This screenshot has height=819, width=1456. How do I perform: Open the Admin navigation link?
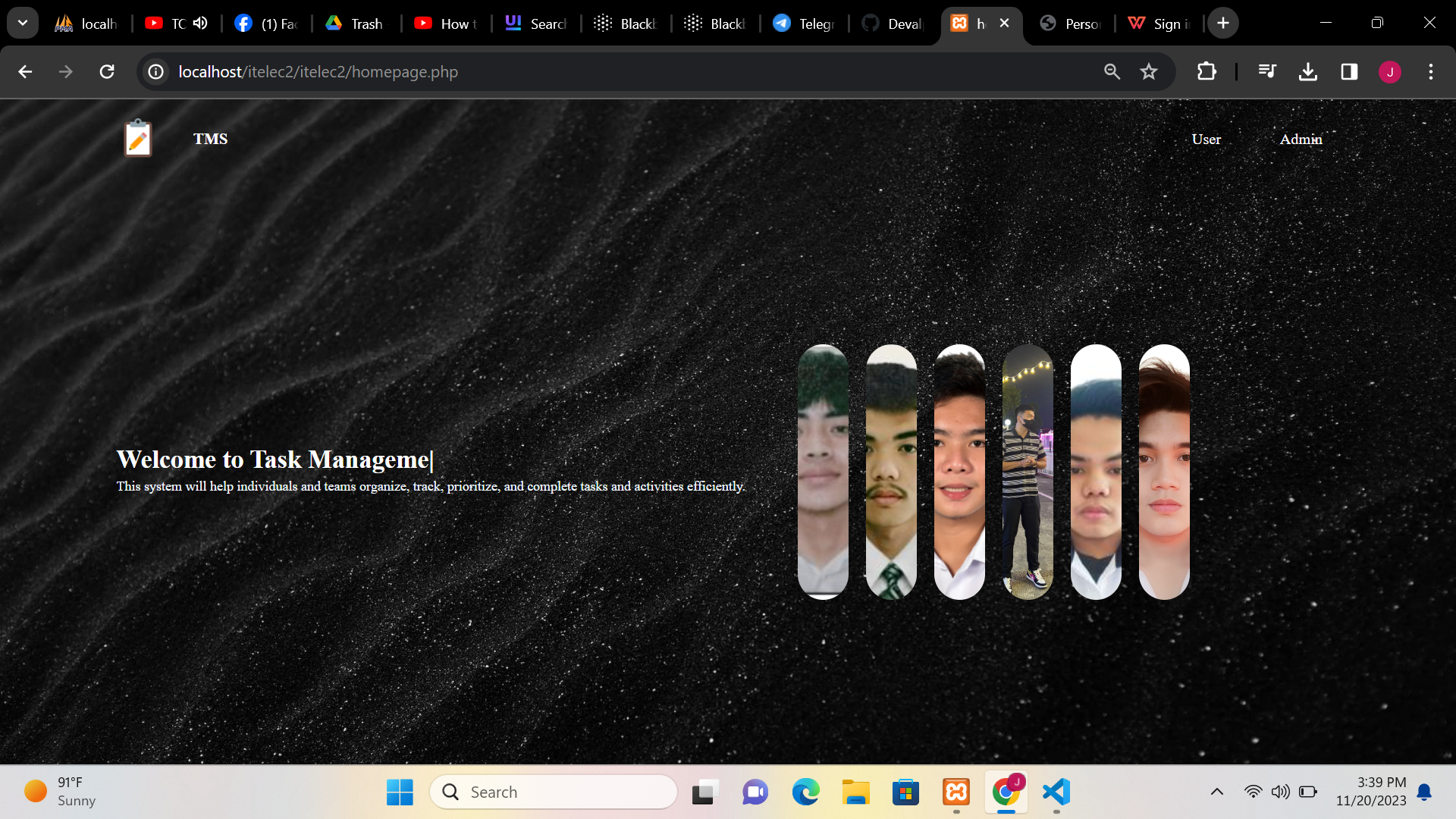[x=1301, y=140]
